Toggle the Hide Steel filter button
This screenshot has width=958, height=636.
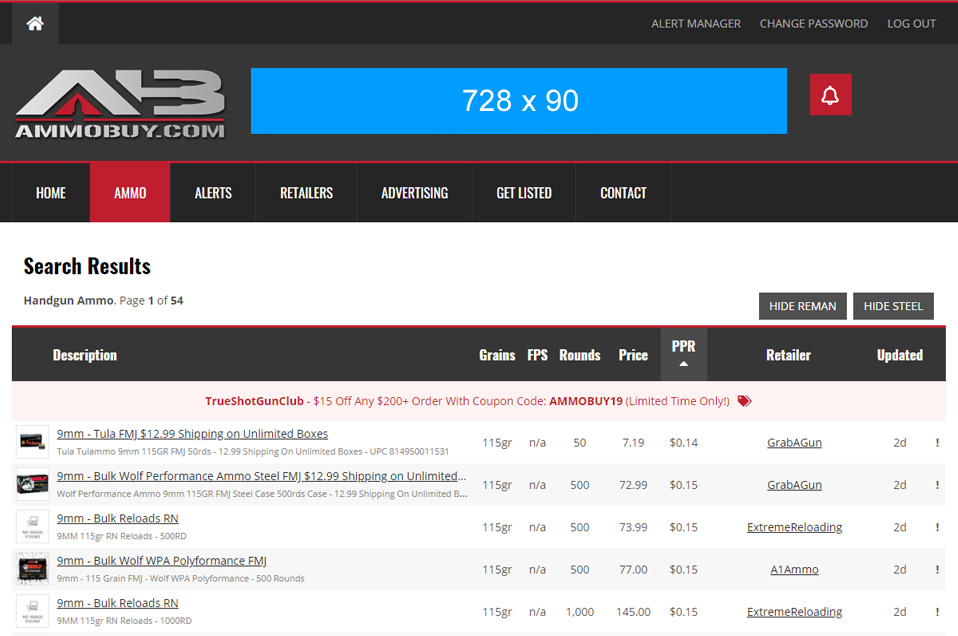[x=893, y=306]
